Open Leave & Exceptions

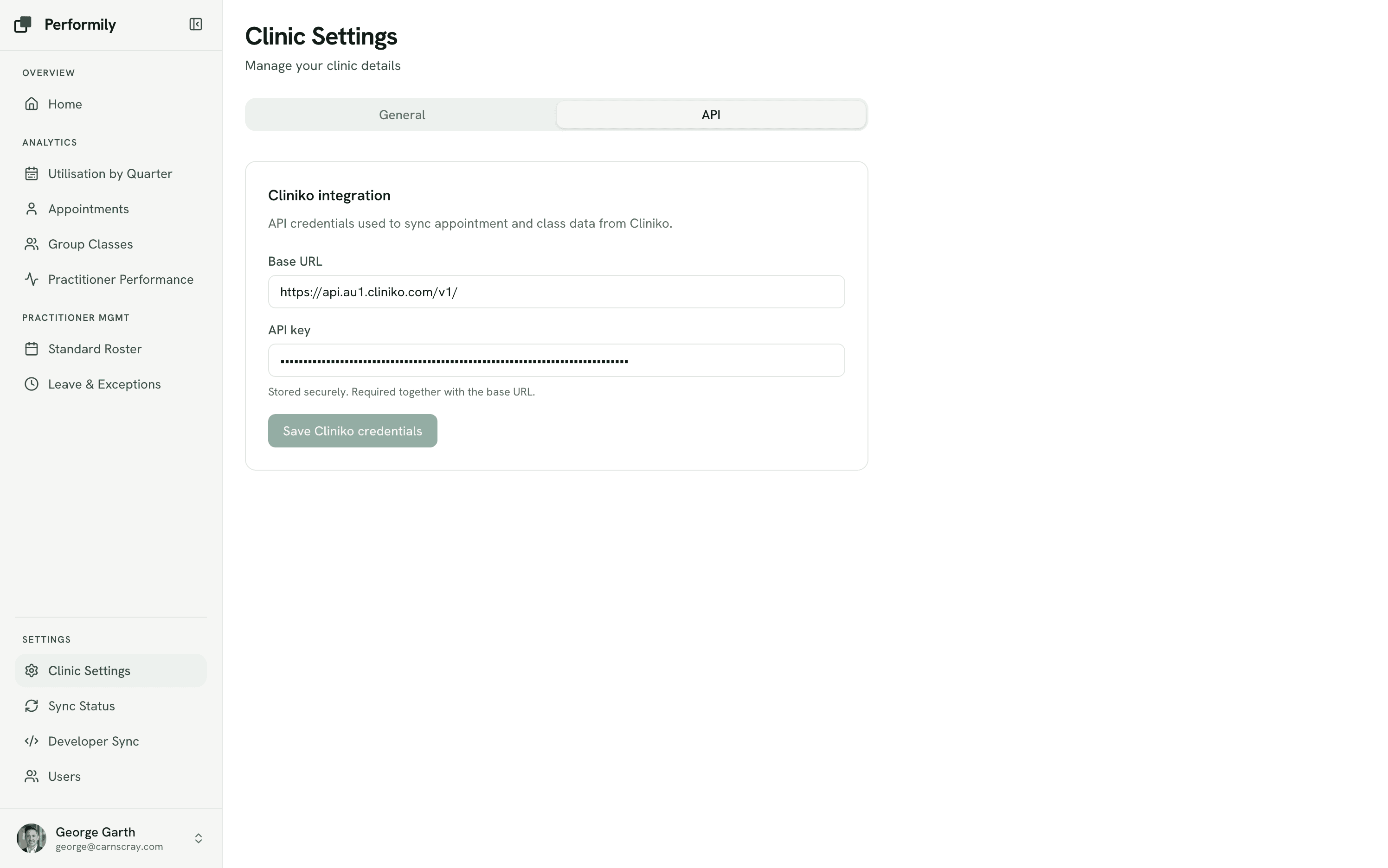(110, 384)
